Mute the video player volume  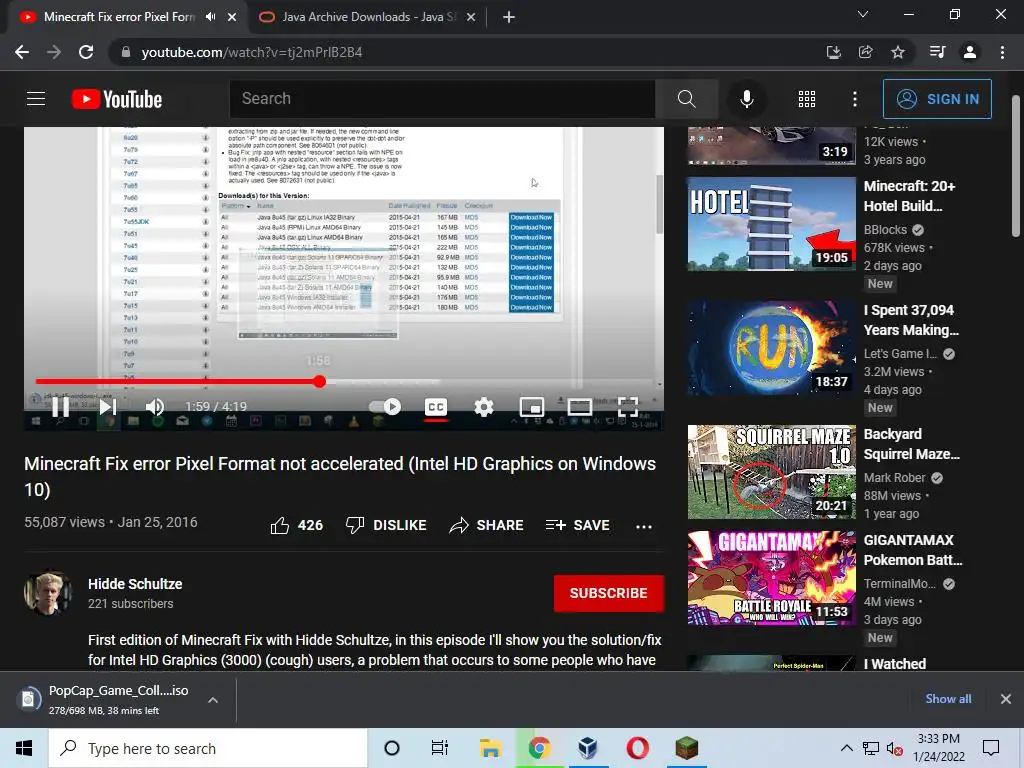point(155,407)
